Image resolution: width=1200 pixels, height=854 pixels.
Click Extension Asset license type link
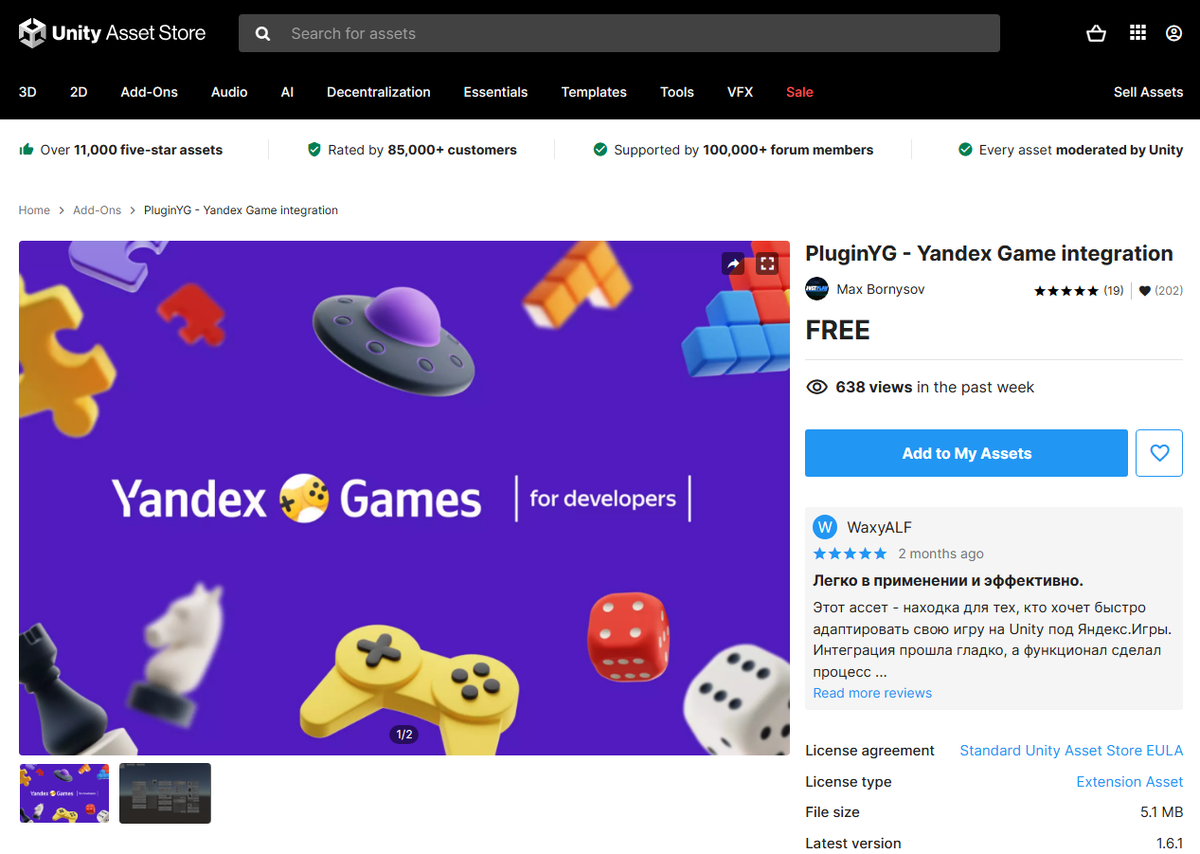(1129, 781)
